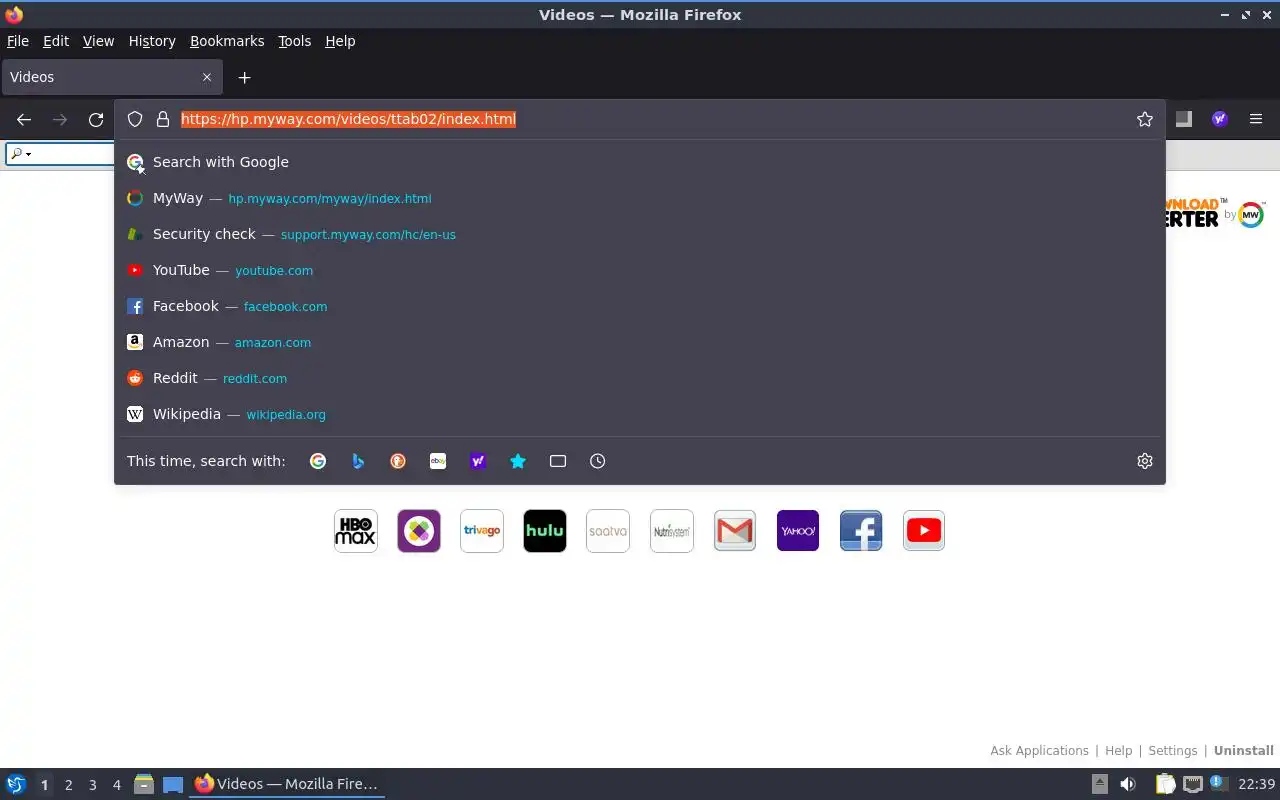The image size is (1280, 800).
Task: Search this time with eBay icon
Action: coord(438,461)
